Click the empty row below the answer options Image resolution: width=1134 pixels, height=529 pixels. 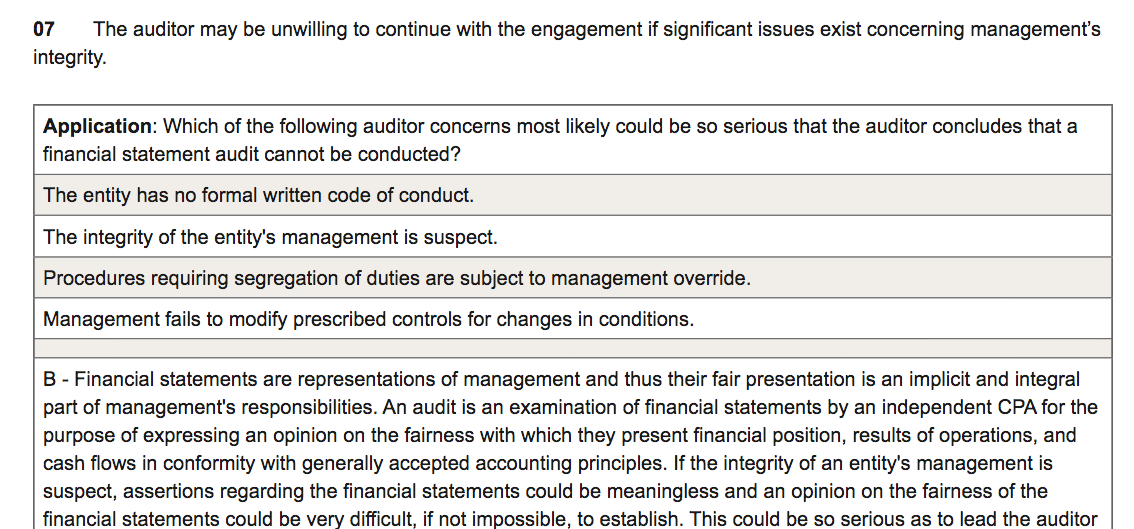tap(572, 348)
